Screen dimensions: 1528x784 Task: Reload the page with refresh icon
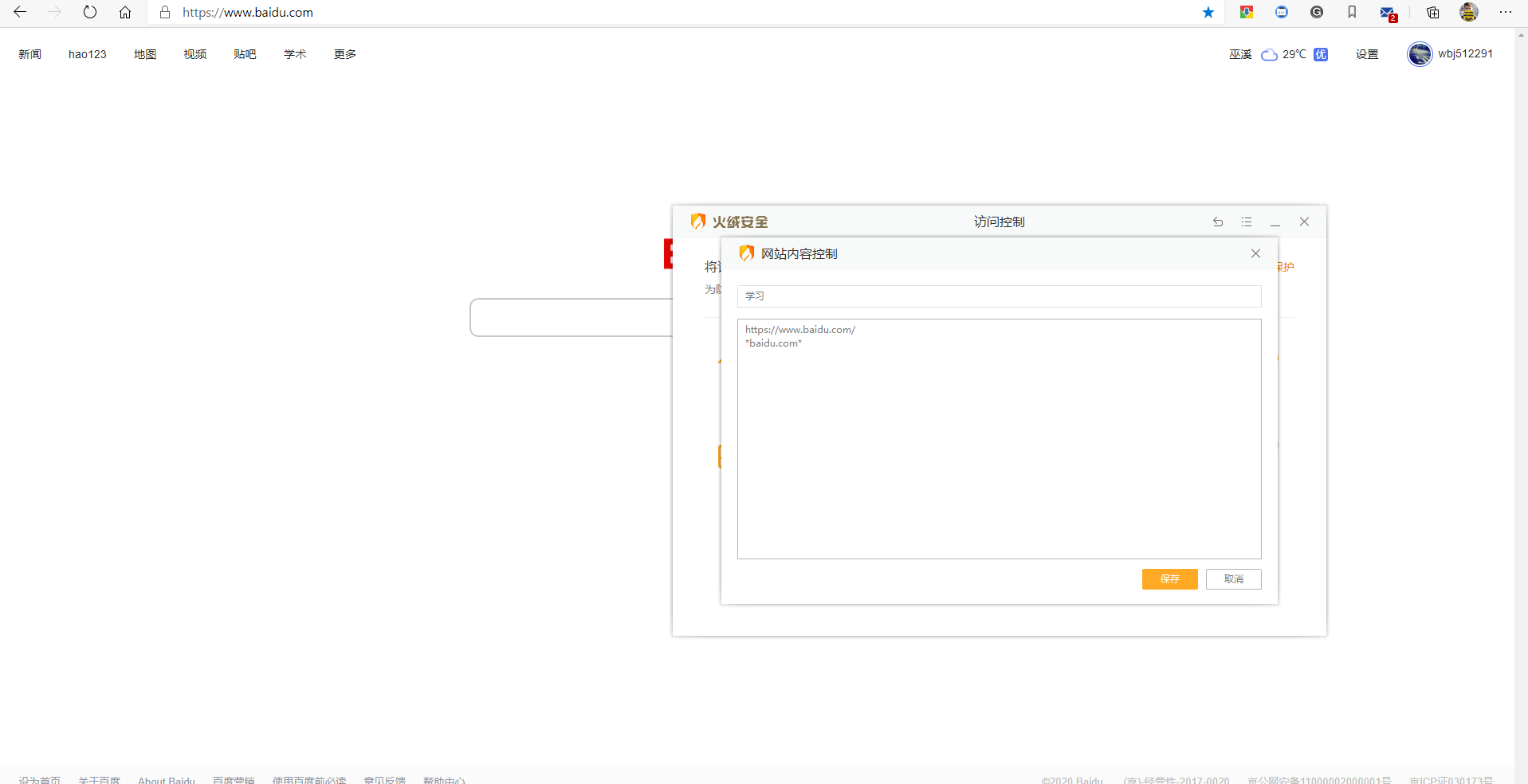[x=90, y=12]
